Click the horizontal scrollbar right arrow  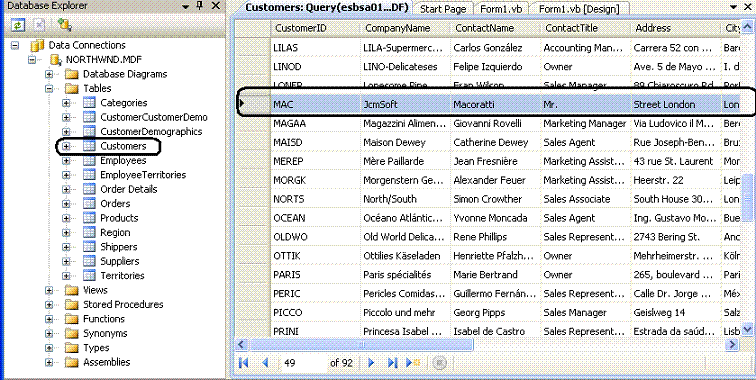pos(733,344)
